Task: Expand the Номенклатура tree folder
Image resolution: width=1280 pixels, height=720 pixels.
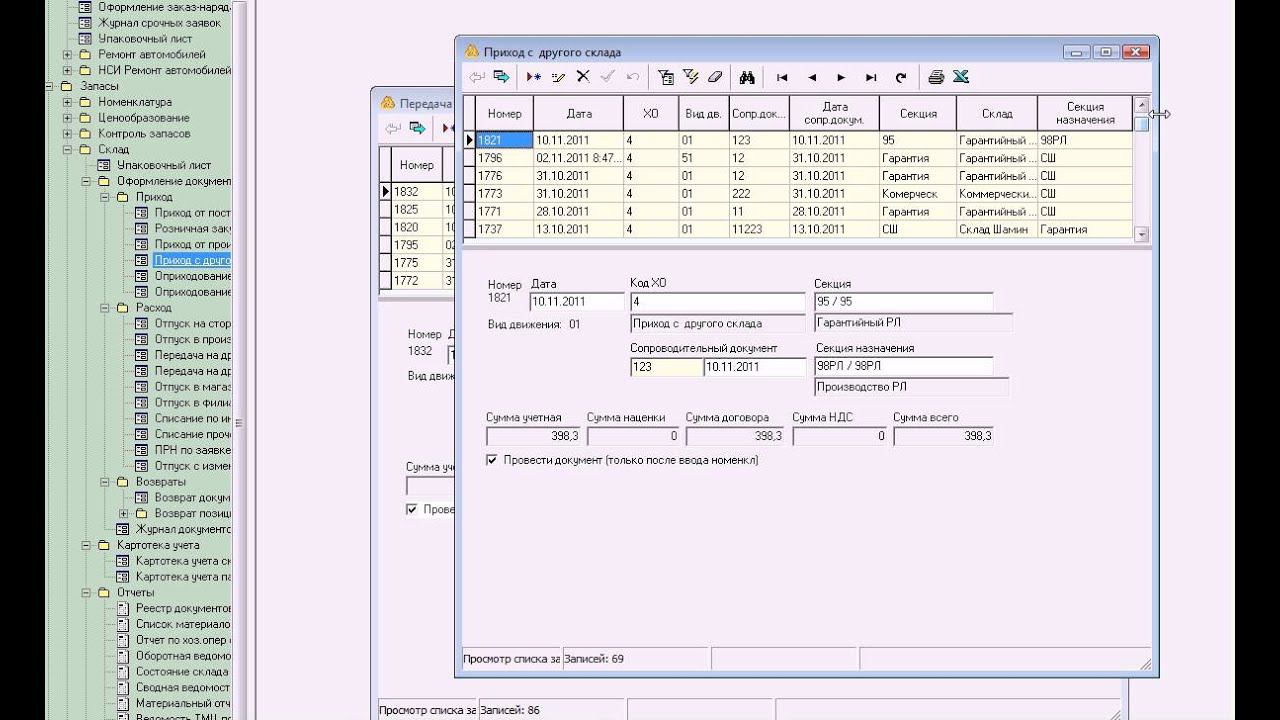Action: (68, 102)
